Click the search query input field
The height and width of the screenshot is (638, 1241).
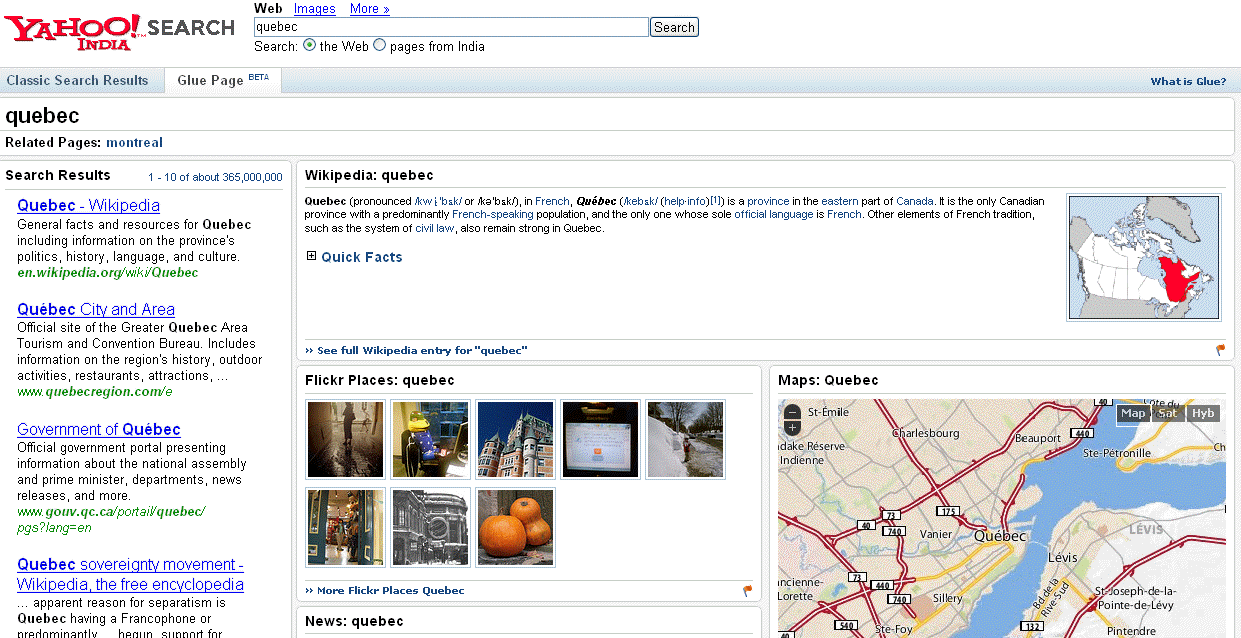(x=451, y=27)
